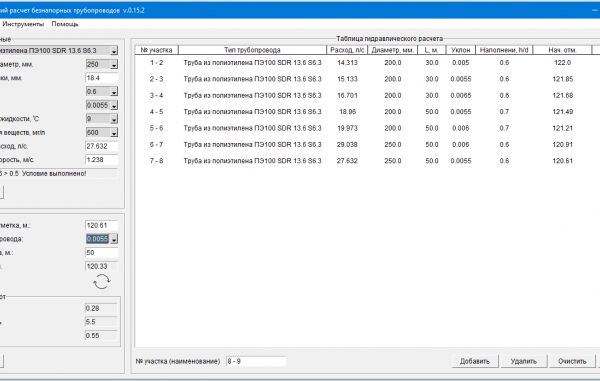Click starting elevation cell 122.0
Viewport: 600px width, 381px height.
pos(562,63)
